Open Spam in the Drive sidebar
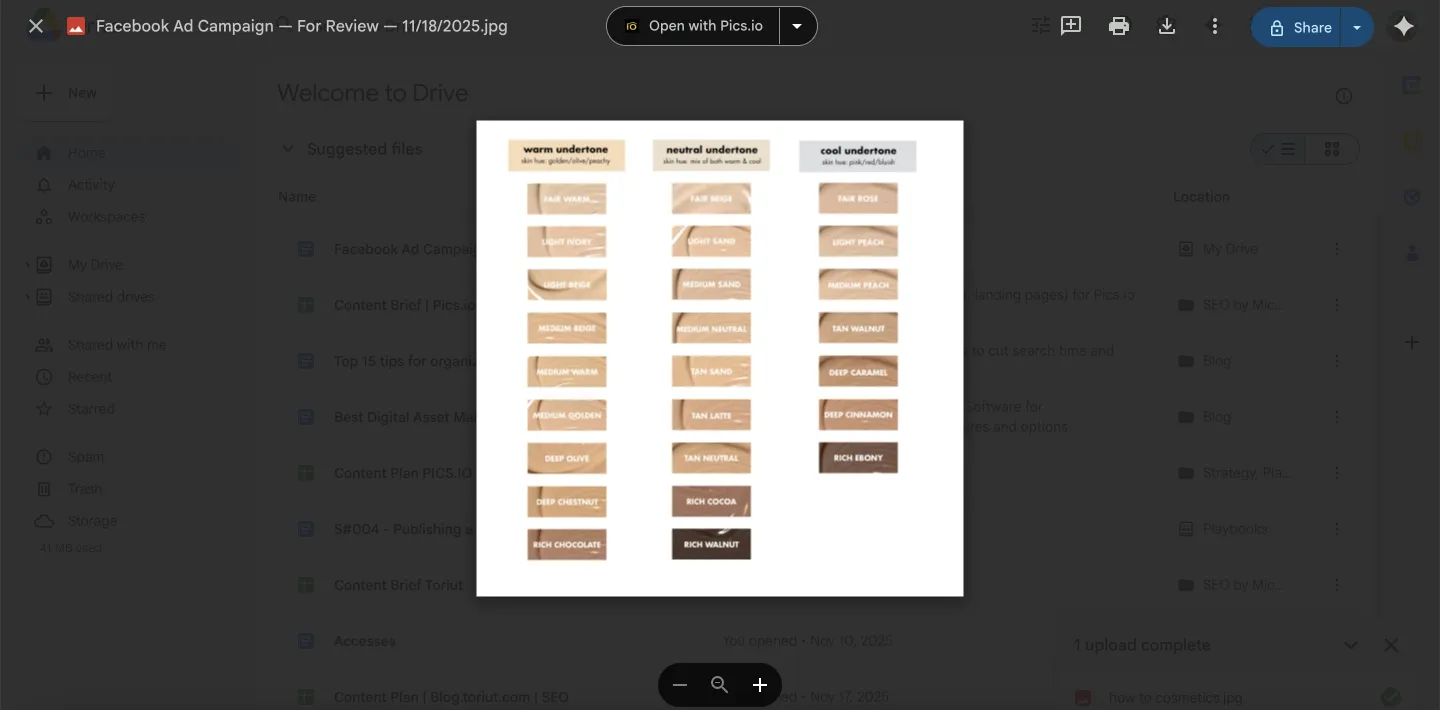This screenshot has width=1440, height=710. pos(85,457)
